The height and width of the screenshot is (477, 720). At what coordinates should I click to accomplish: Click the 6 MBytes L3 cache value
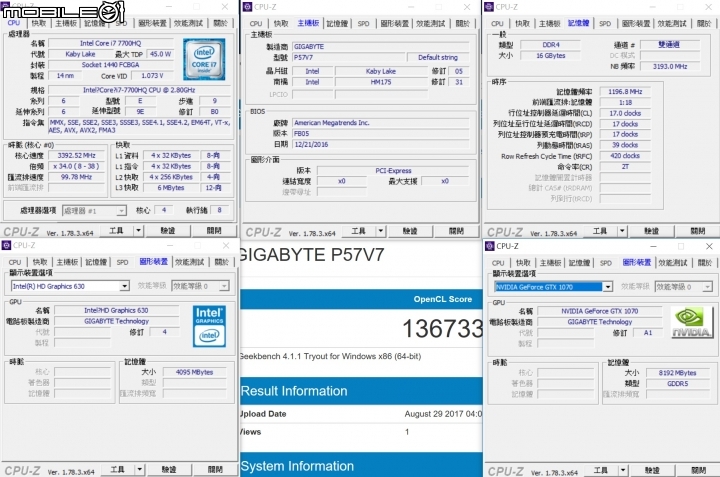(170, 188)
